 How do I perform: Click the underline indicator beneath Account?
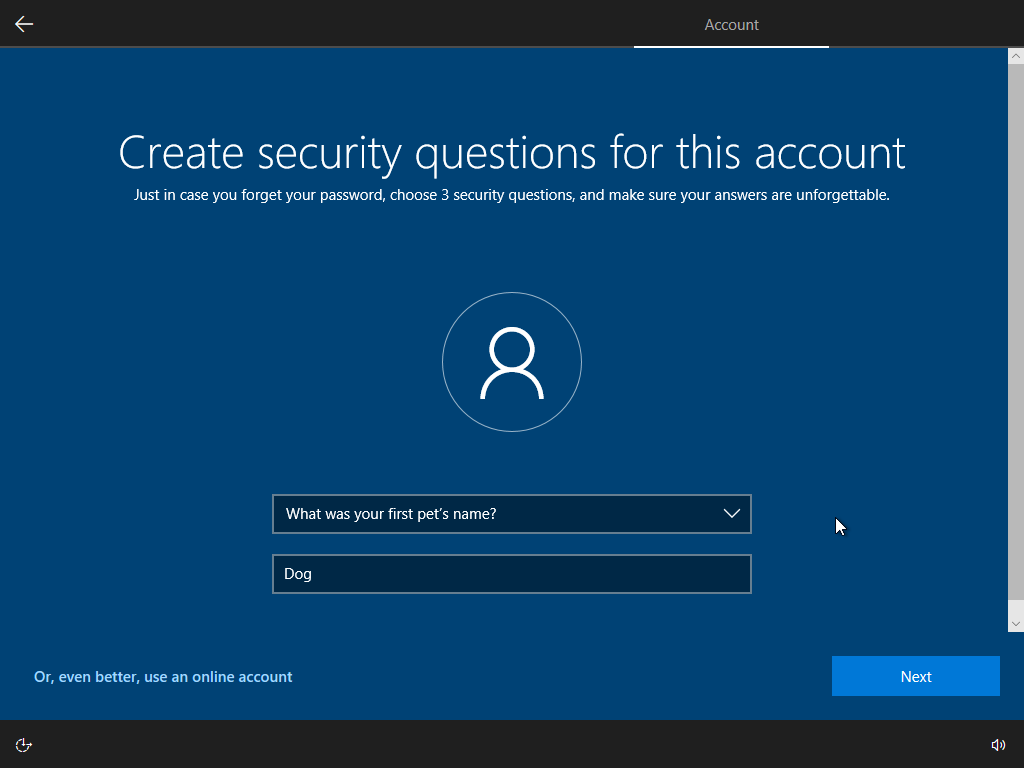tap(731, 45)
